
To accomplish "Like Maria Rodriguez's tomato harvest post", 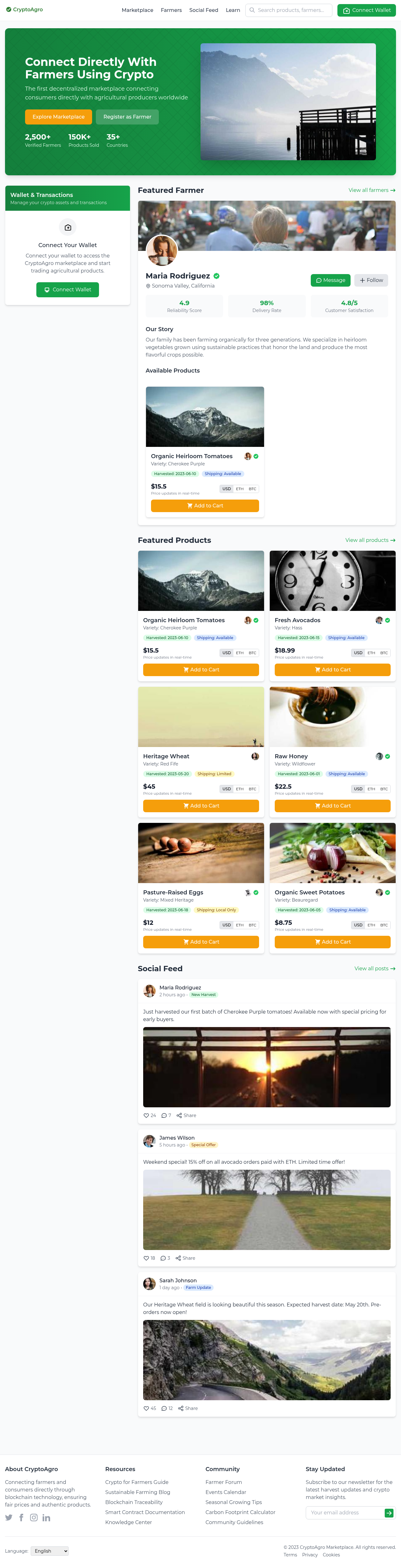I will click(146, 1115).
